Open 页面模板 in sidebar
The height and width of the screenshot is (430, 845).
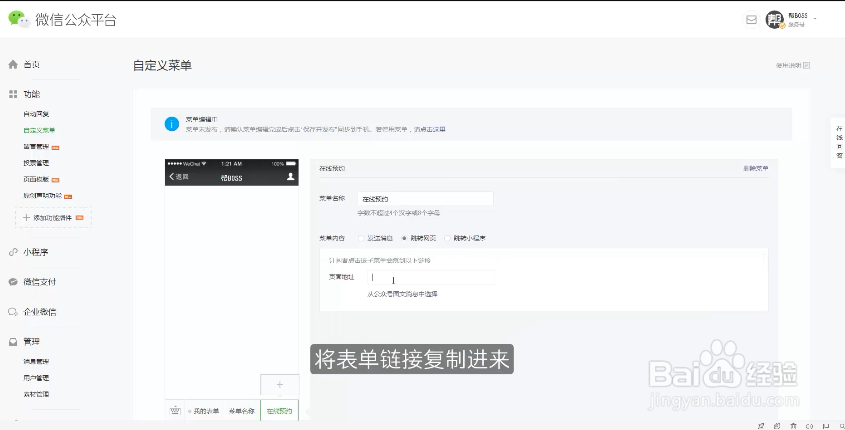[x=36, y=179]
